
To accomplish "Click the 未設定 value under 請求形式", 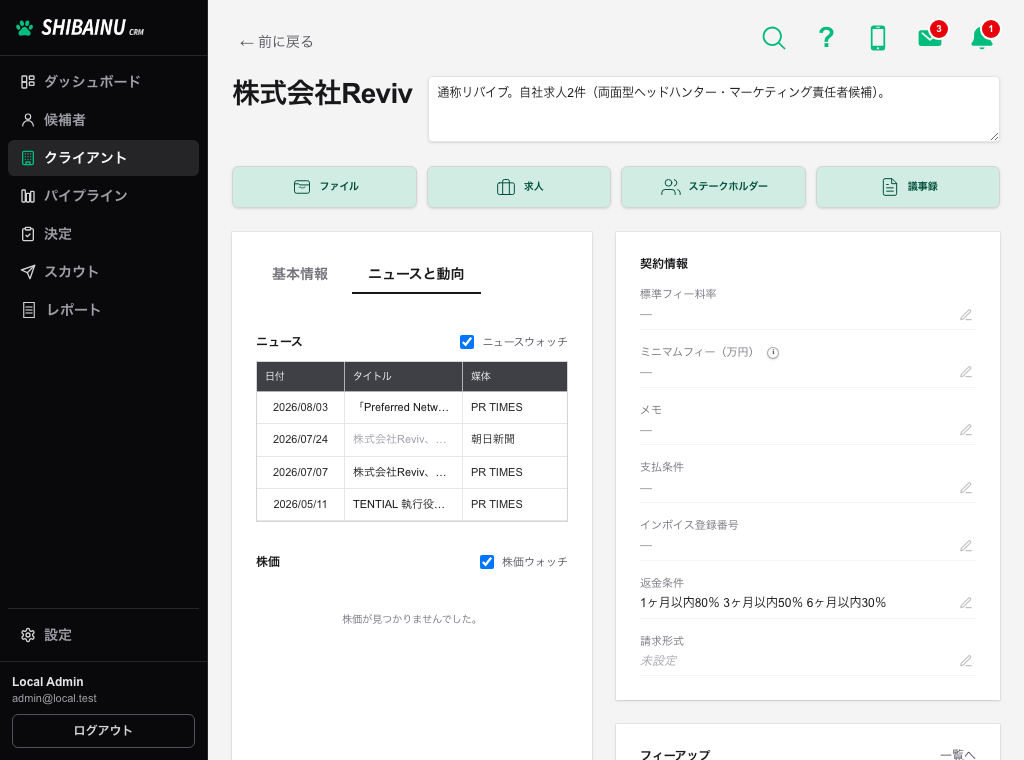I will (x=658, y=661).
